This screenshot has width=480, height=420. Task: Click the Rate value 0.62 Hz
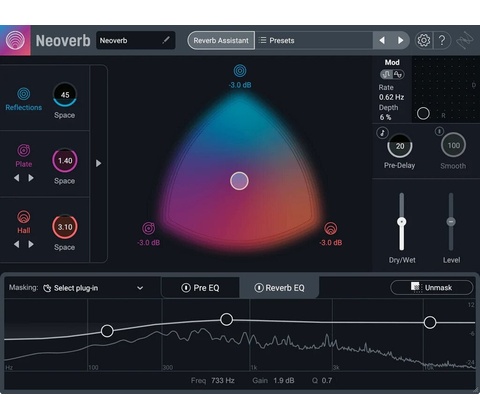391,97
